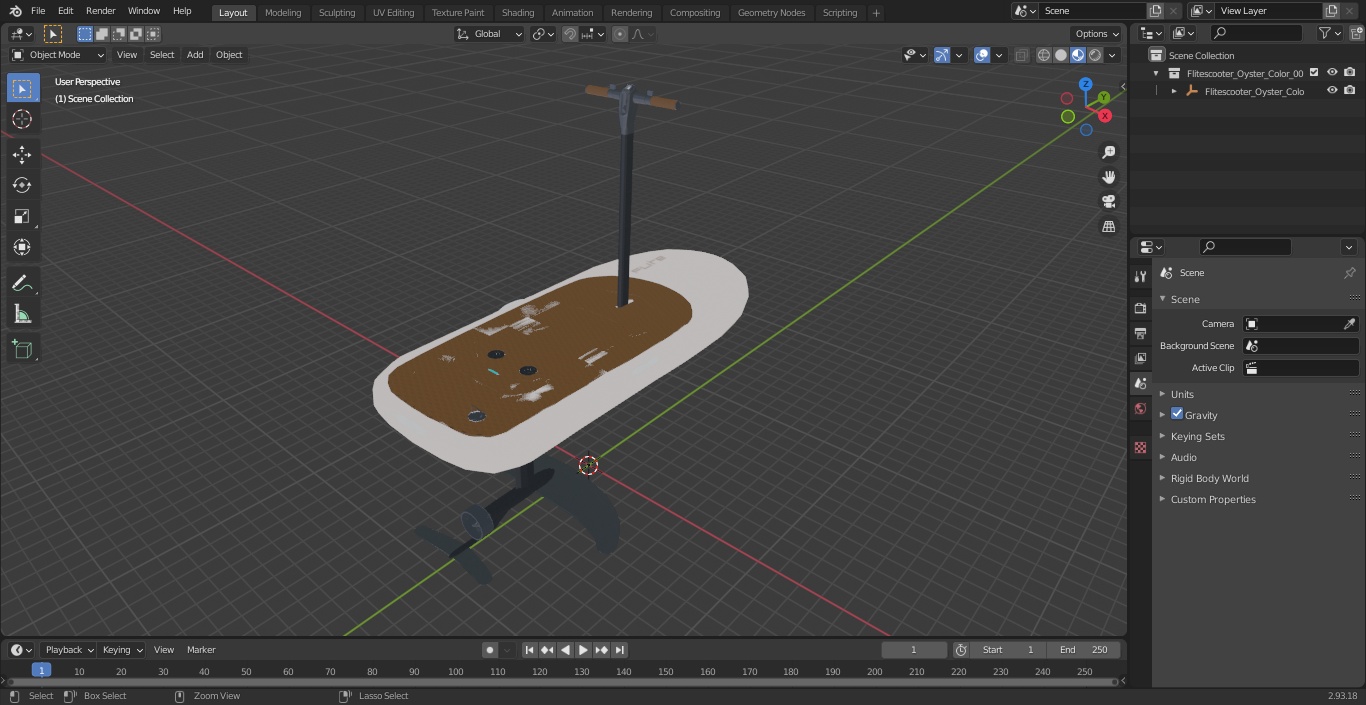Expand Flitescooter_Oyster_Colo object tree row
Image resolution: width=1366 pixels, height=705 pixels.
(x=1174, y=91)
